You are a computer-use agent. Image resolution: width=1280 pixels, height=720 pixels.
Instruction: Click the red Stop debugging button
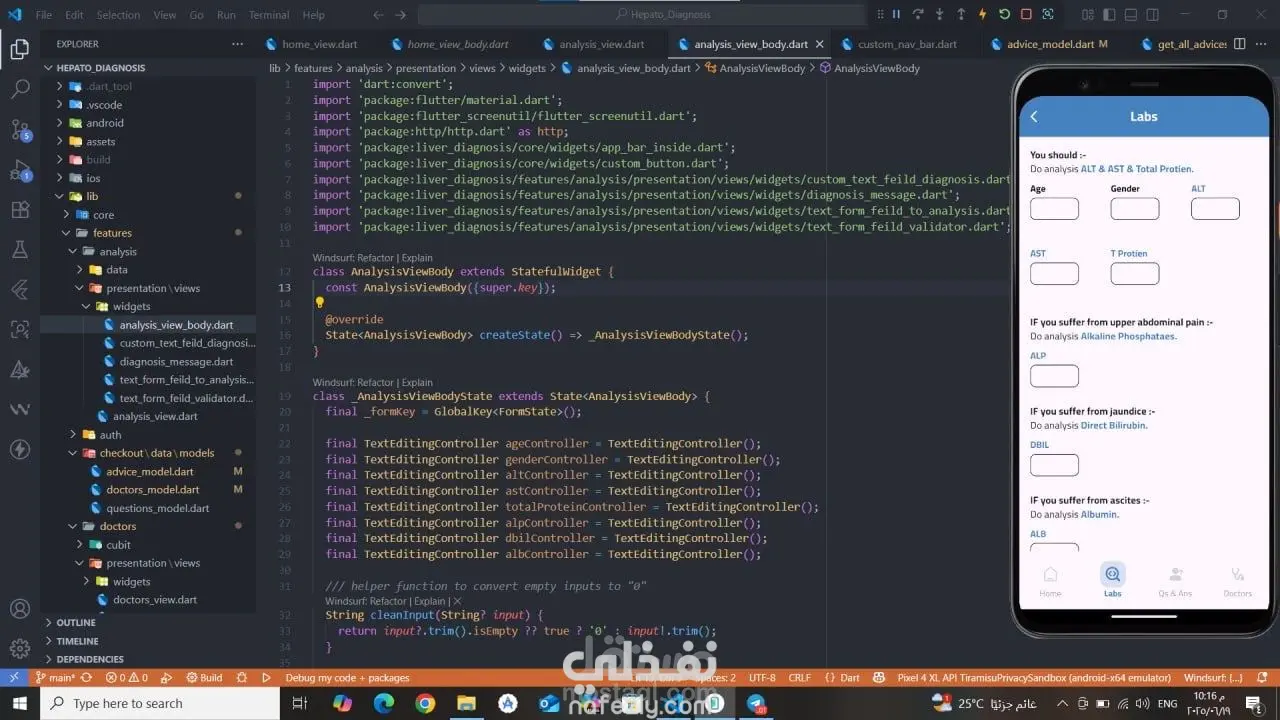click(x=1026, y=14)
